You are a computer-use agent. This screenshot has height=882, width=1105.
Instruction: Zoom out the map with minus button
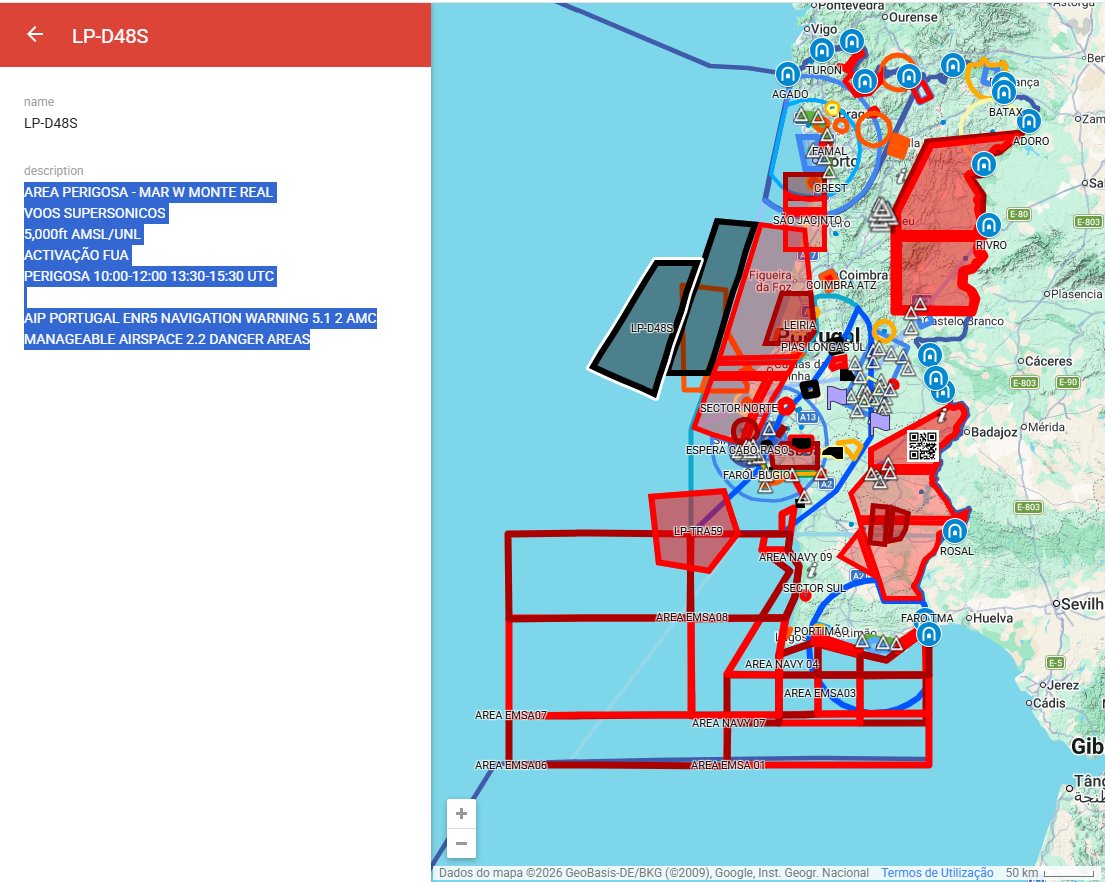[462, 843]
